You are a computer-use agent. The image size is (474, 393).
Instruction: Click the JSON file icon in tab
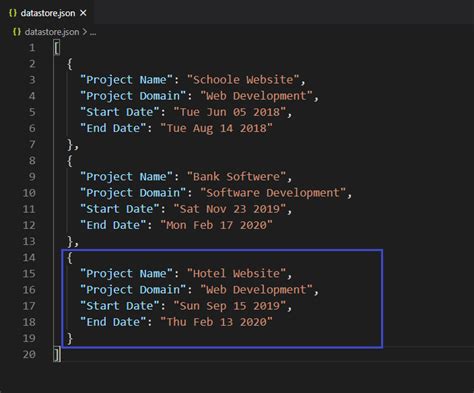pyautogui.click(x=13, y=13)
